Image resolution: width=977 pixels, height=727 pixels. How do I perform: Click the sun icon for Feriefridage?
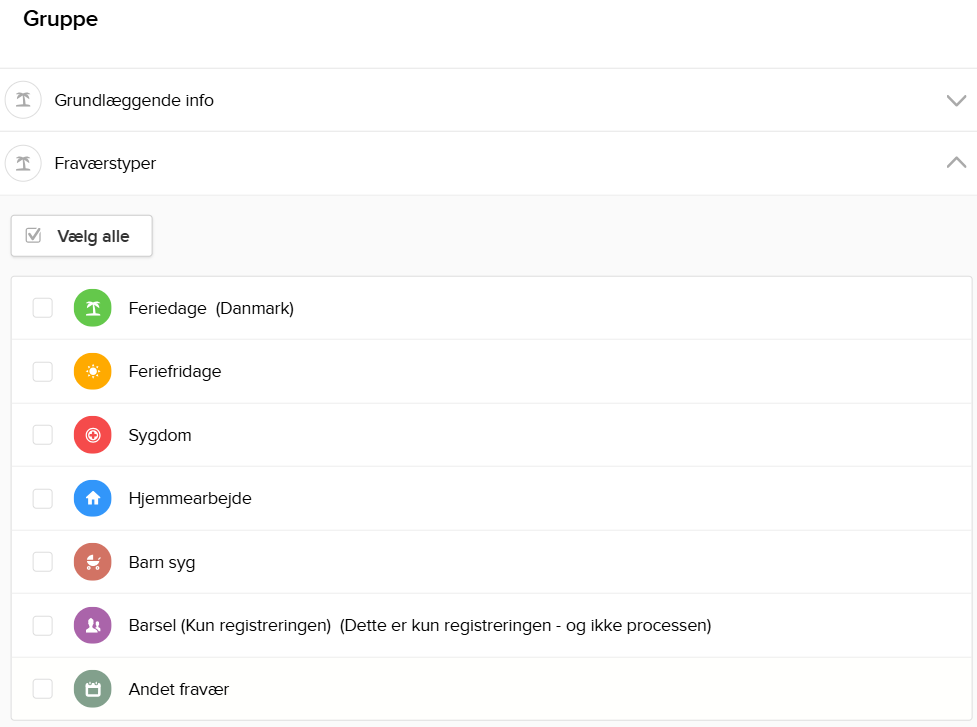92,371
